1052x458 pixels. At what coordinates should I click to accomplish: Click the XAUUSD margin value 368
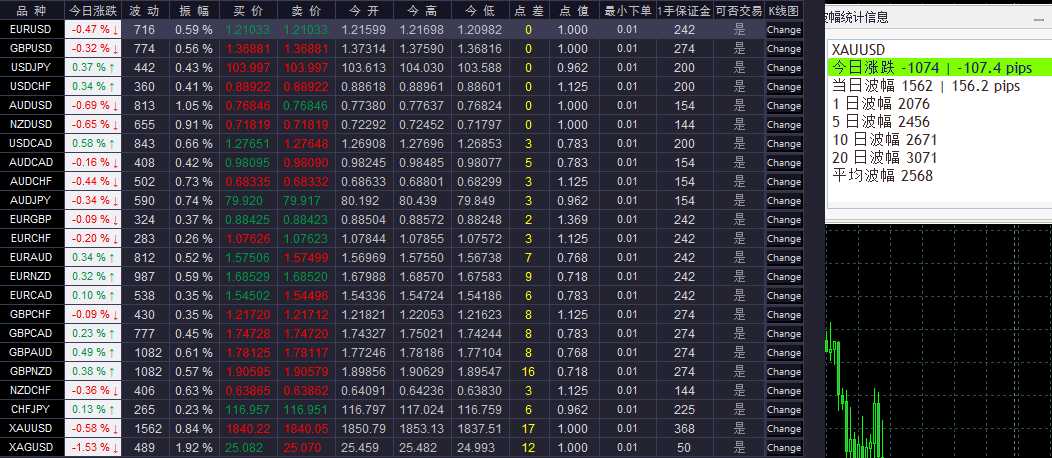684,428
